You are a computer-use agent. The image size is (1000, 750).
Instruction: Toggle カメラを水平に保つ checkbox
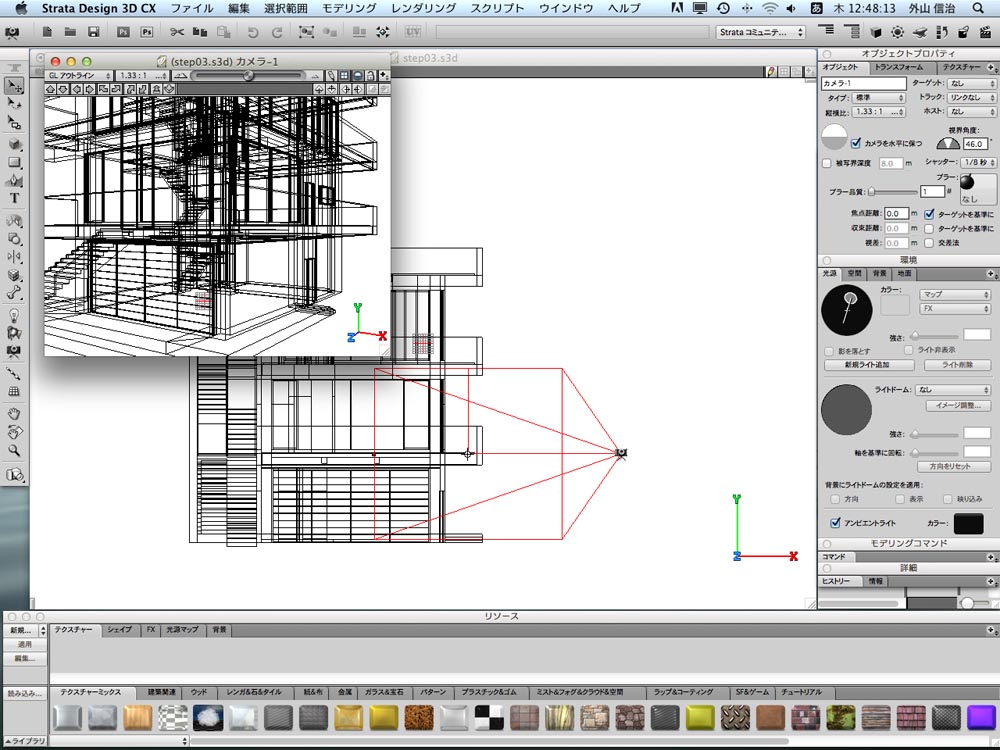[x=856, y=143]
